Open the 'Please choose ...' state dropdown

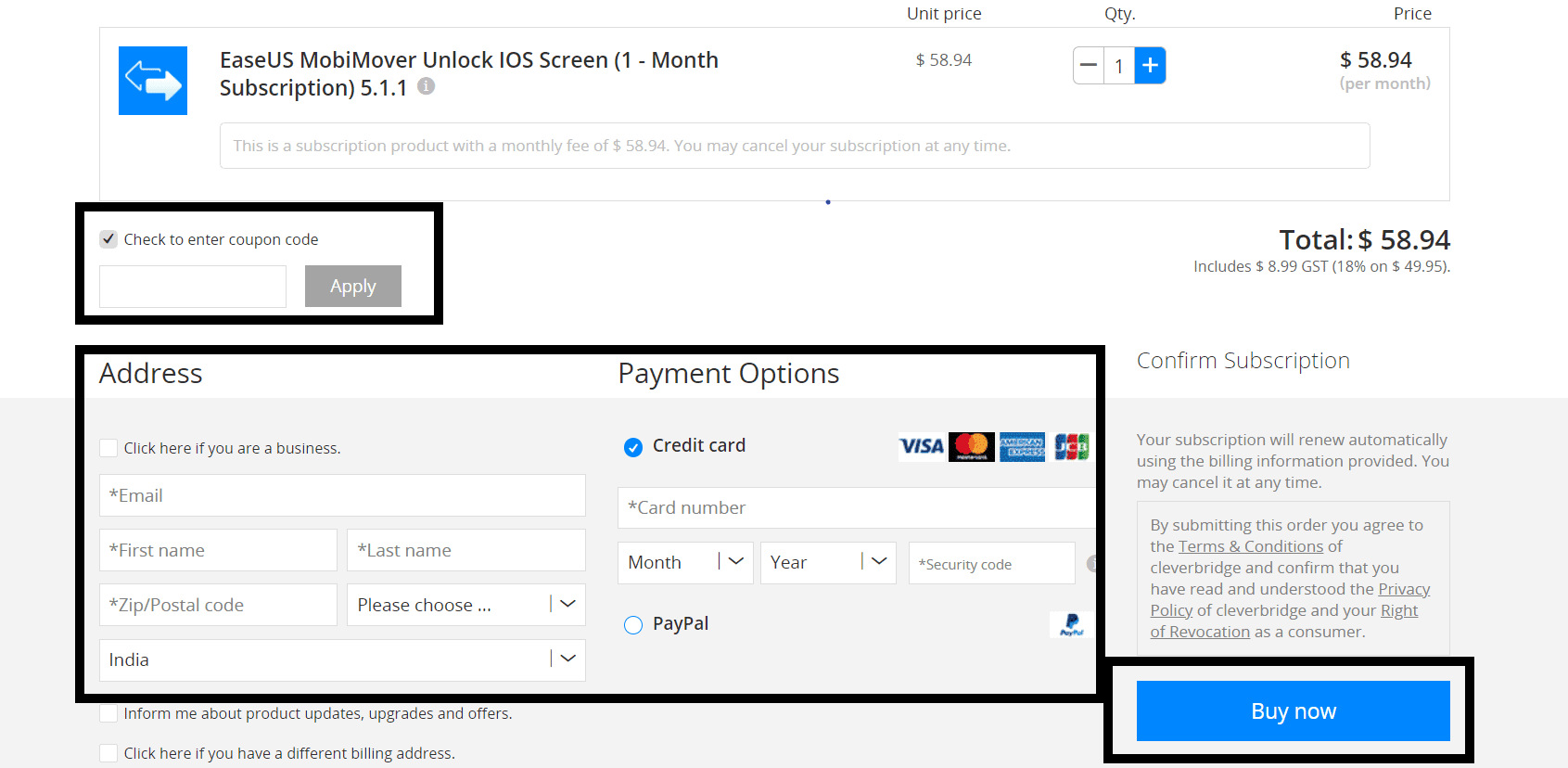point(466,605)
